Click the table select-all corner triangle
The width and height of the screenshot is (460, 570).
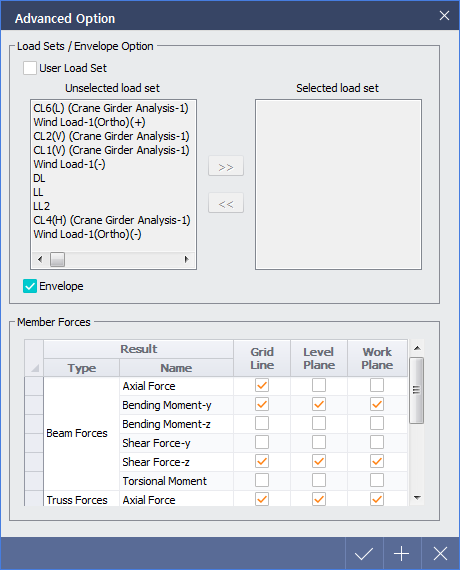(x=34, y=368)
